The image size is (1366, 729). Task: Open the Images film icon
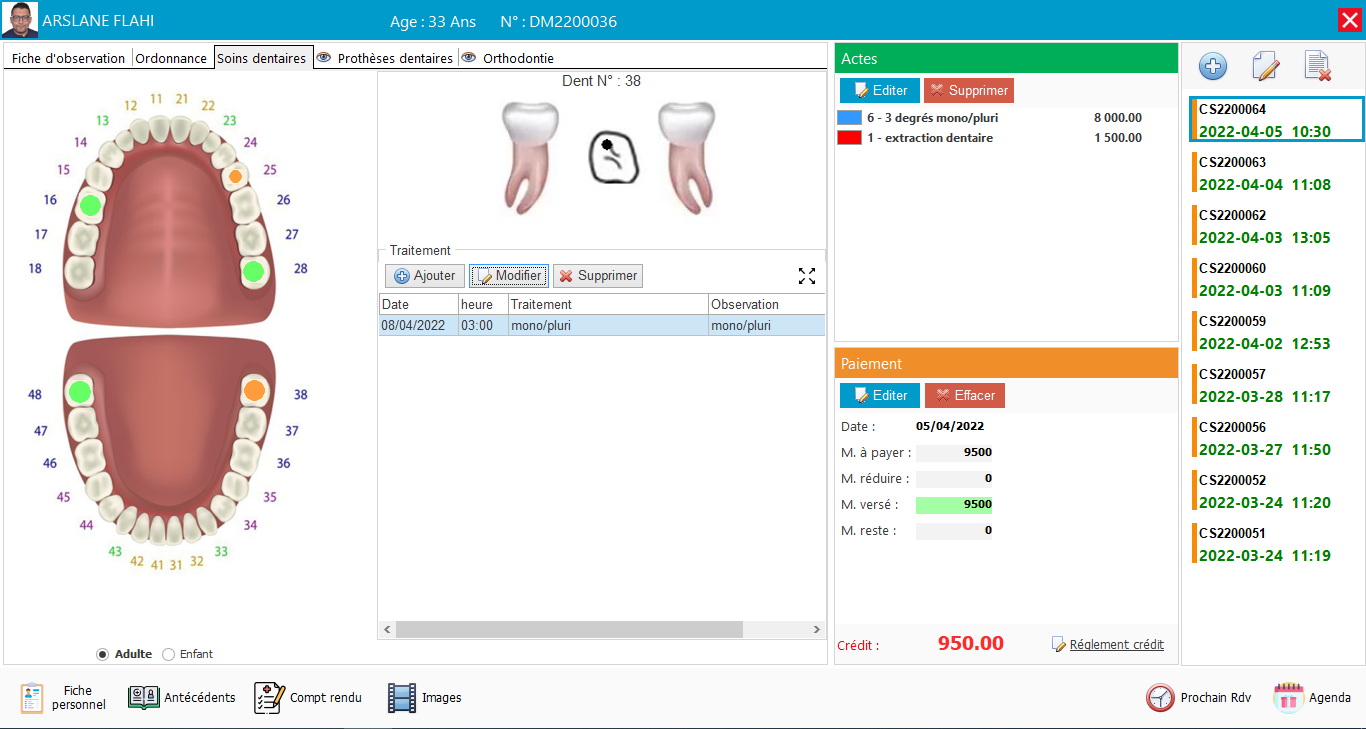tap(402, 698)
